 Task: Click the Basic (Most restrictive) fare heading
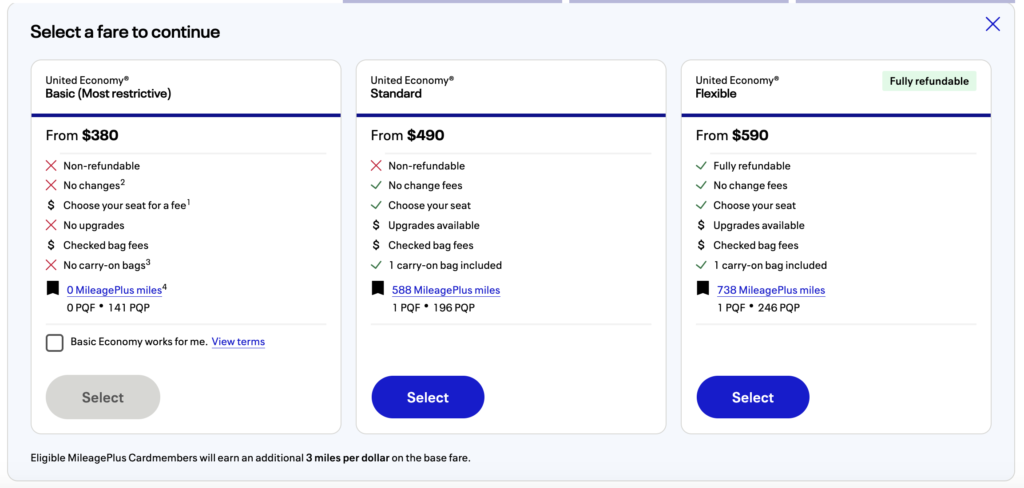click(x=108, y=93)
